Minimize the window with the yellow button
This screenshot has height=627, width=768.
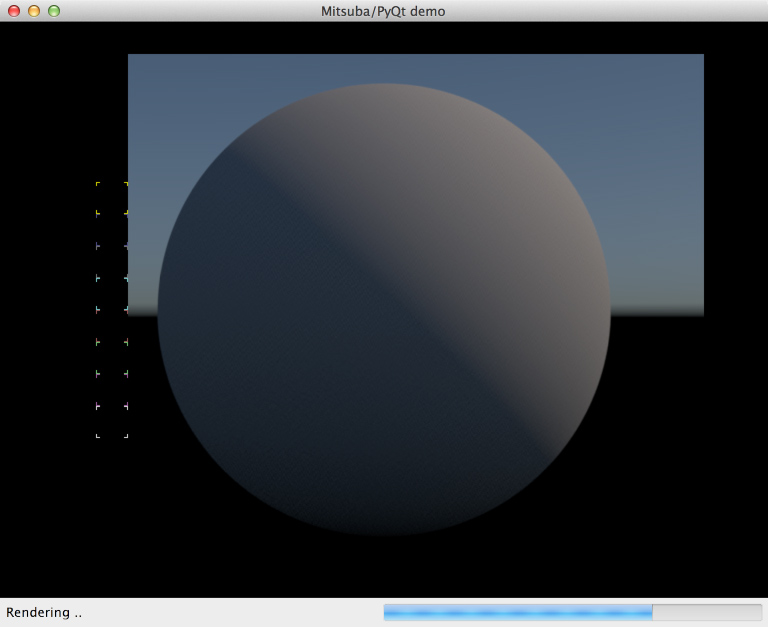tap(34, 11)
